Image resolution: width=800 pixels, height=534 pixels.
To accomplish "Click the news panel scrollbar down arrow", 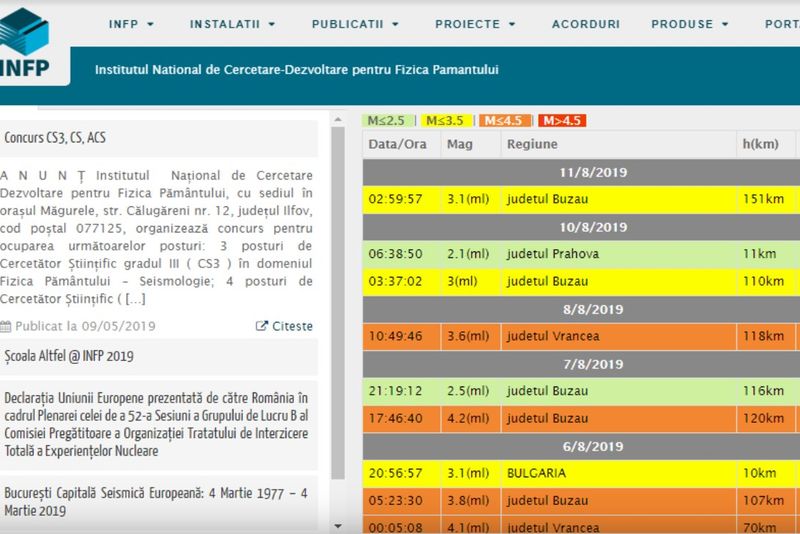I will (338, 525).
